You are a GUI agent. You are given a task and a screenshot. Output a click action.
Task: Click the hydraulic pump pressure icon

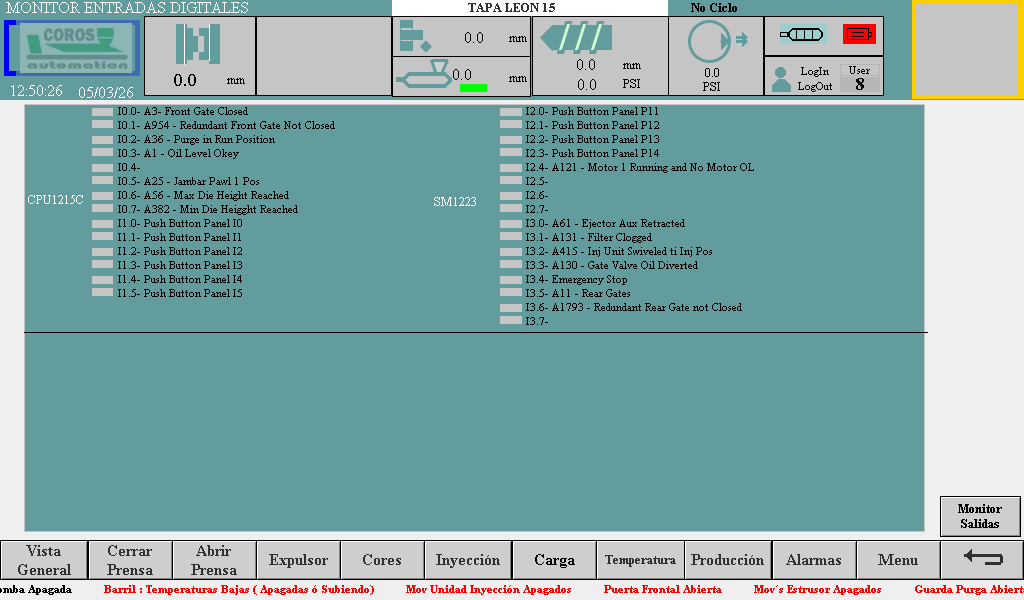(x=712, y=42)
